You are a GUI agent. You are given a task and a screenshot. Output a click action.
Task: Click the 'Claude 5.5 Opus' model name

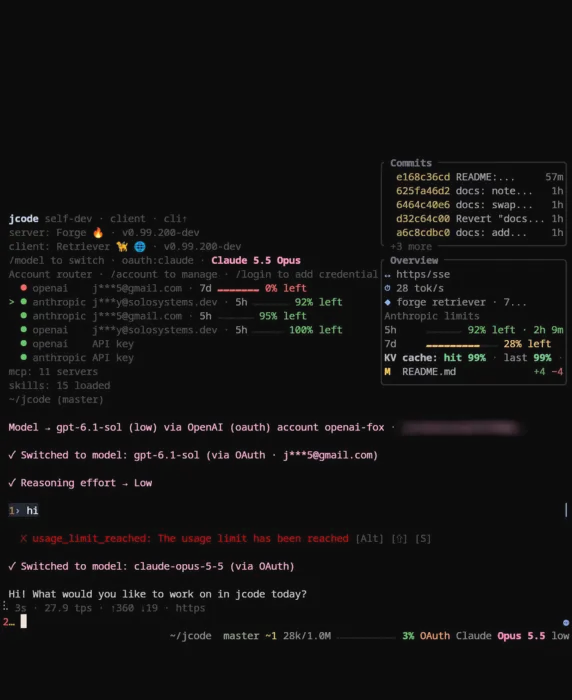(256, 260)
